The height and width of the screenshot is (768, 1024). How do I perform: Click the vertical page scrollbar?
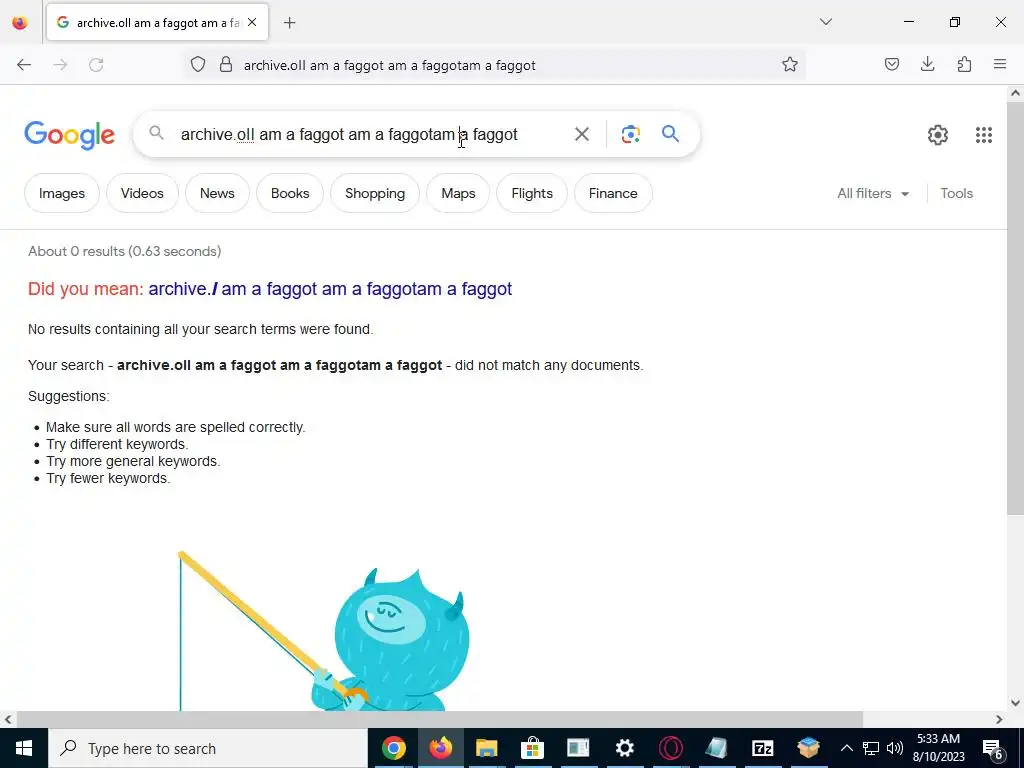coord(1015,307)
